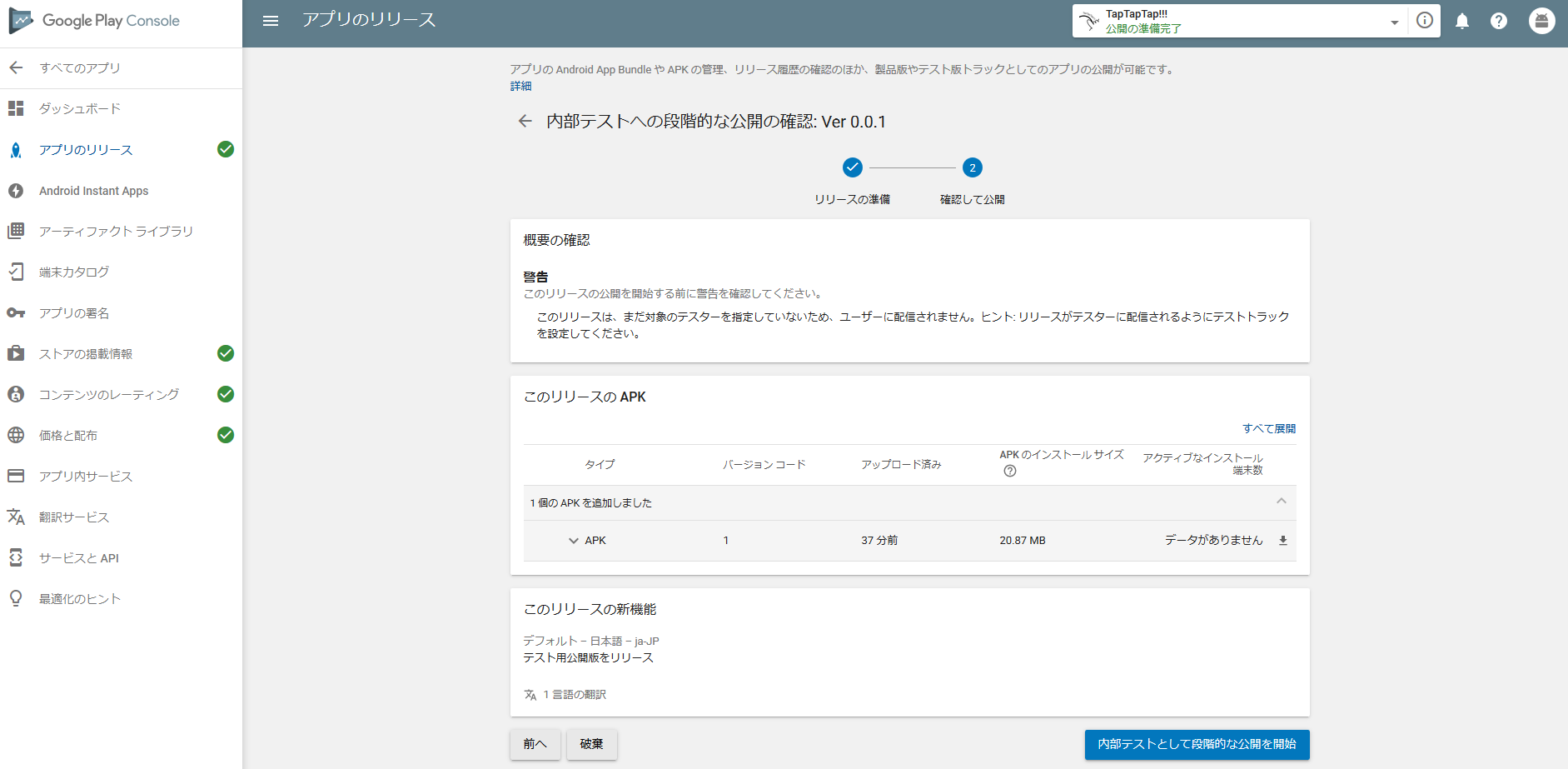Collapse the 1 個の APK を追加しました section
Image resolution: width=1568 pixels, height=769 pixels.
tap(1282, 502)
